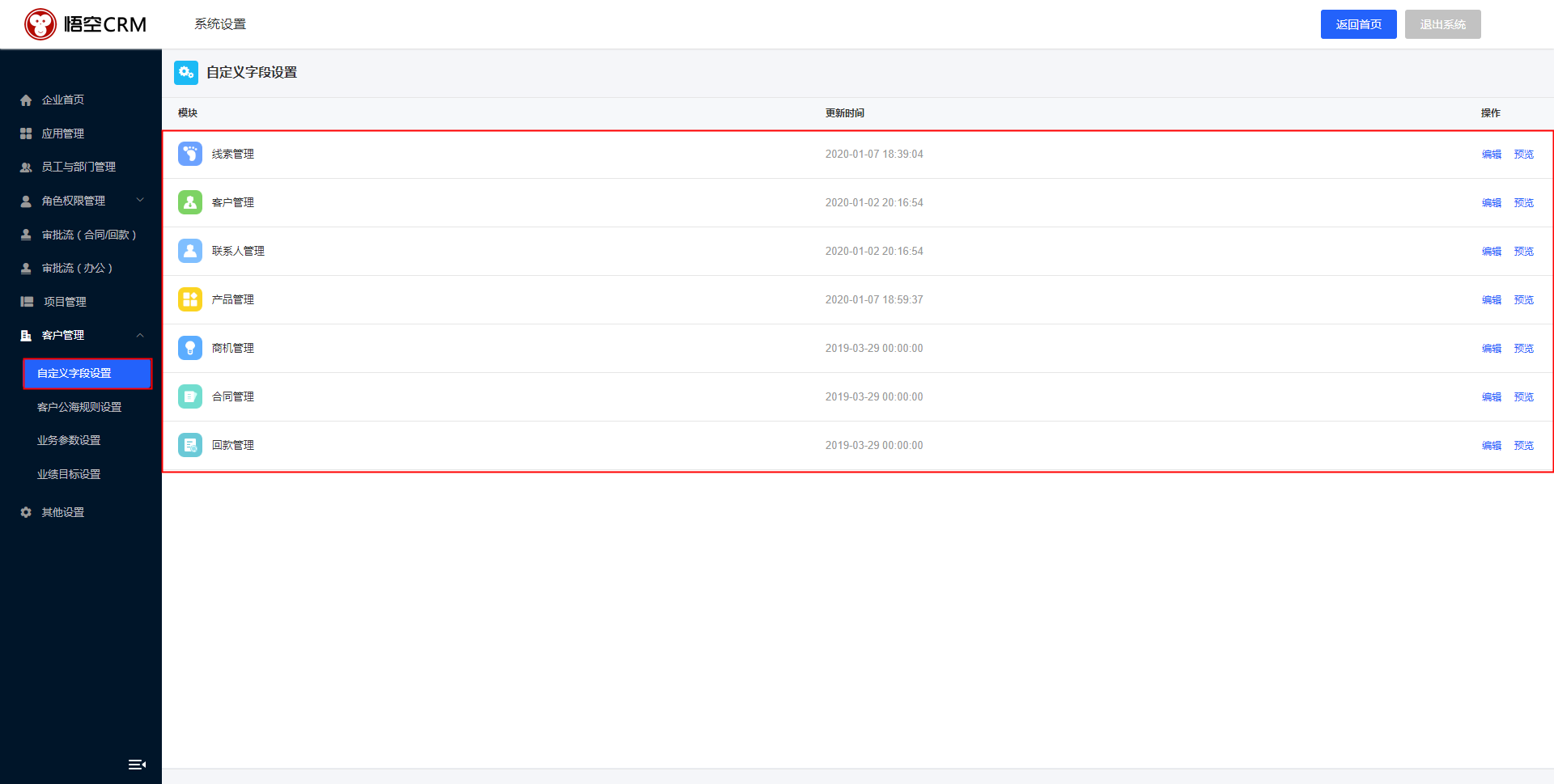Image resolution: width=1554 pixels, height=784 pixels.
Task: Click the 商机管理 lightbulb icon
Action: 190,348
